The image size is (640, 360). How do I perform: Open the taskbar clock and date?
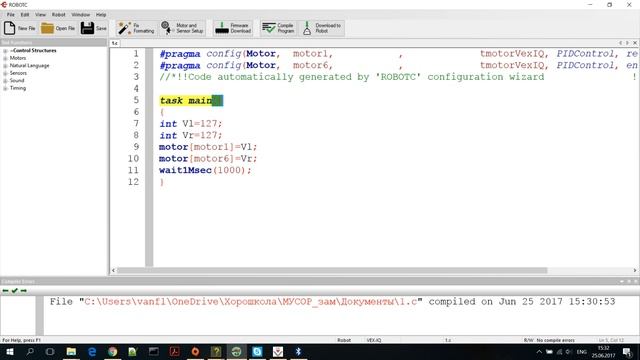click(603, 351)
